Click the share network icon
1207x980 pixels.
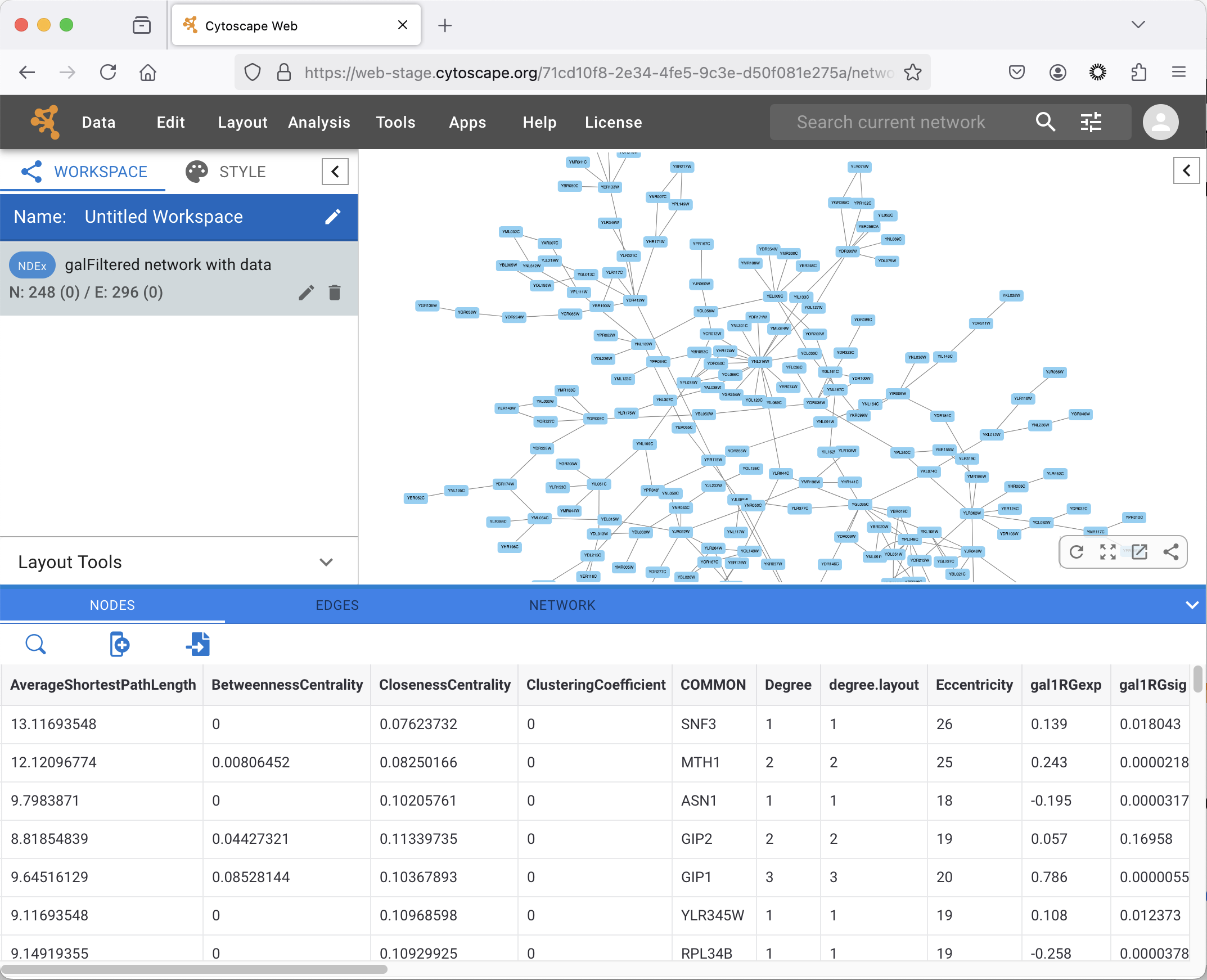click(1172, 552)
